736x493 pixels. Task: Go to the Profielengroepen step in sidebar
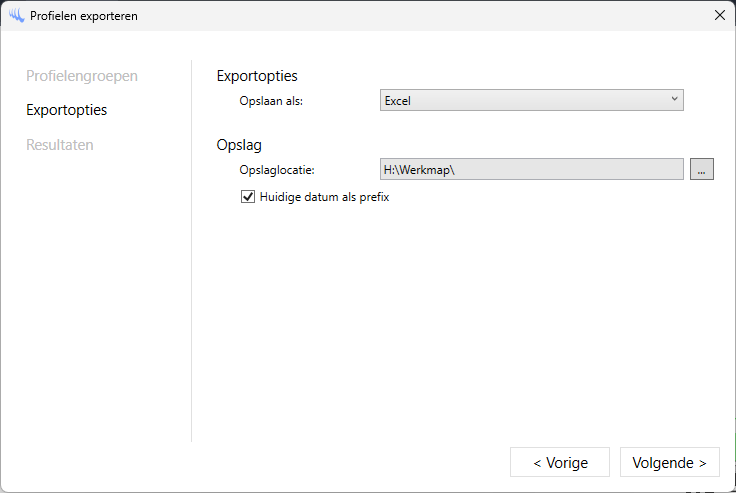click(x=82, y=76)
